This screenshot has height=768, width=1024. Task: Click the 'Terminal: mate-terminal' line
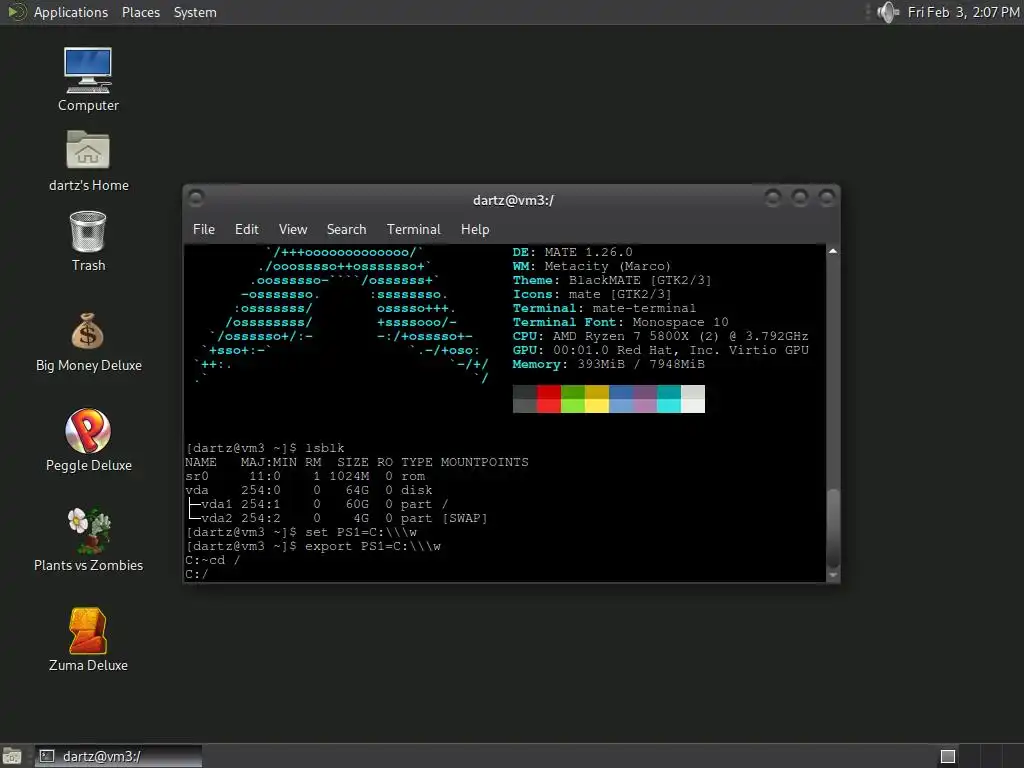click(x=604, y=308)
